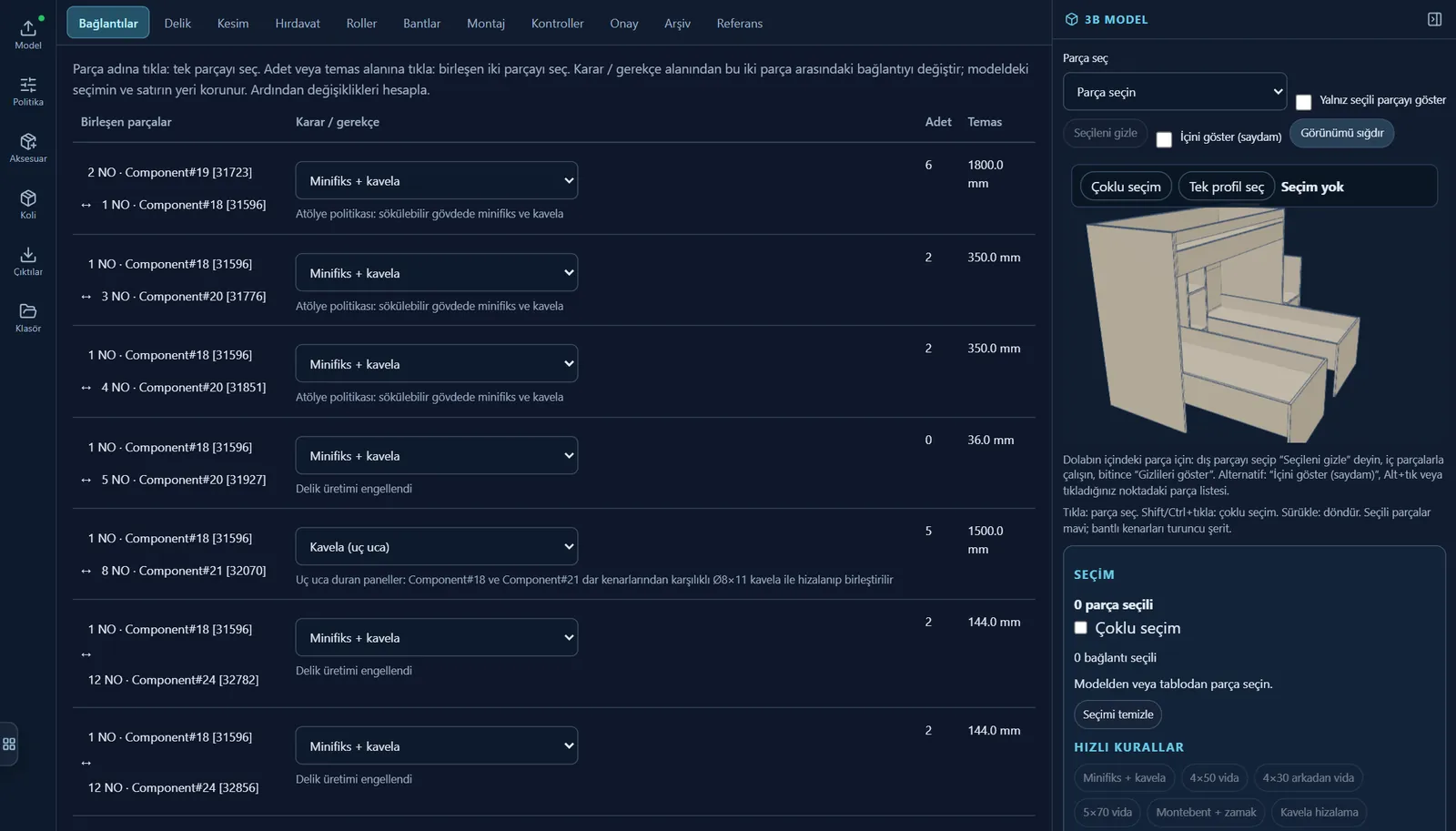Select part '2 NO · Component#19 [31723]'
The image size is (1456, 831).
click(x=170, y=172)
